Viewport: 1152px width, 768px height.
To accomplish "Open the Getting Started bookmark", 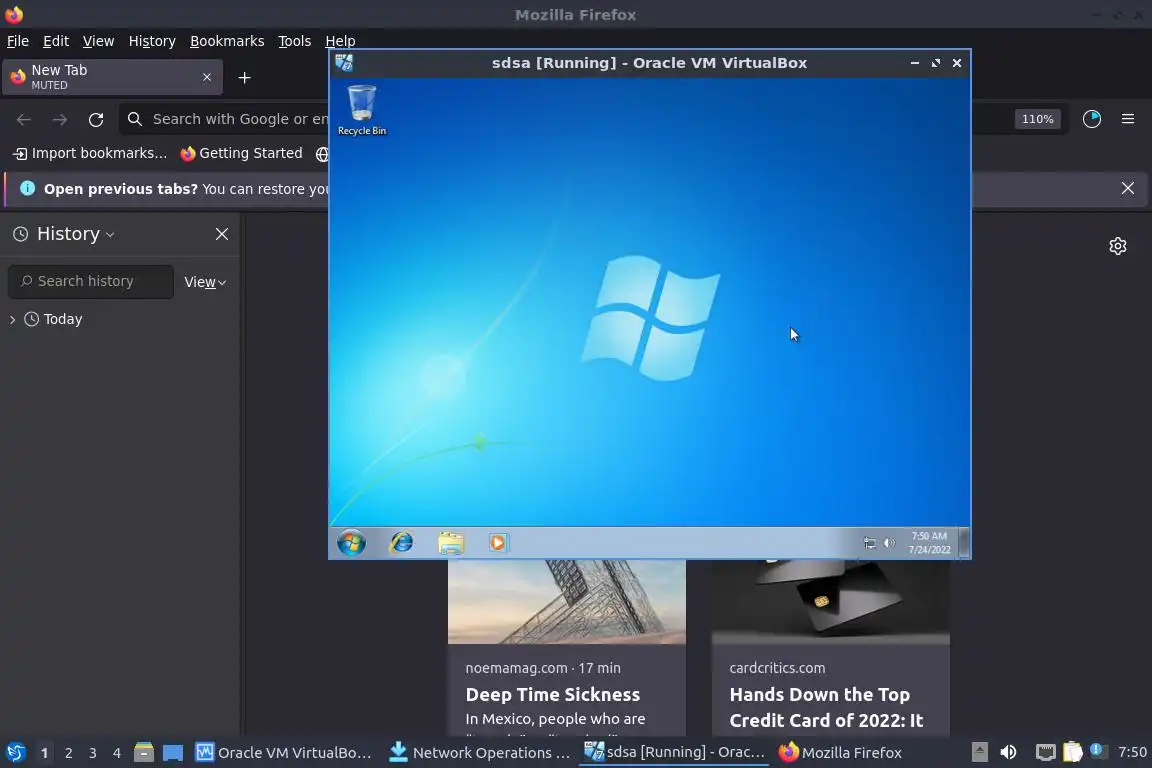I will [242, 153].
